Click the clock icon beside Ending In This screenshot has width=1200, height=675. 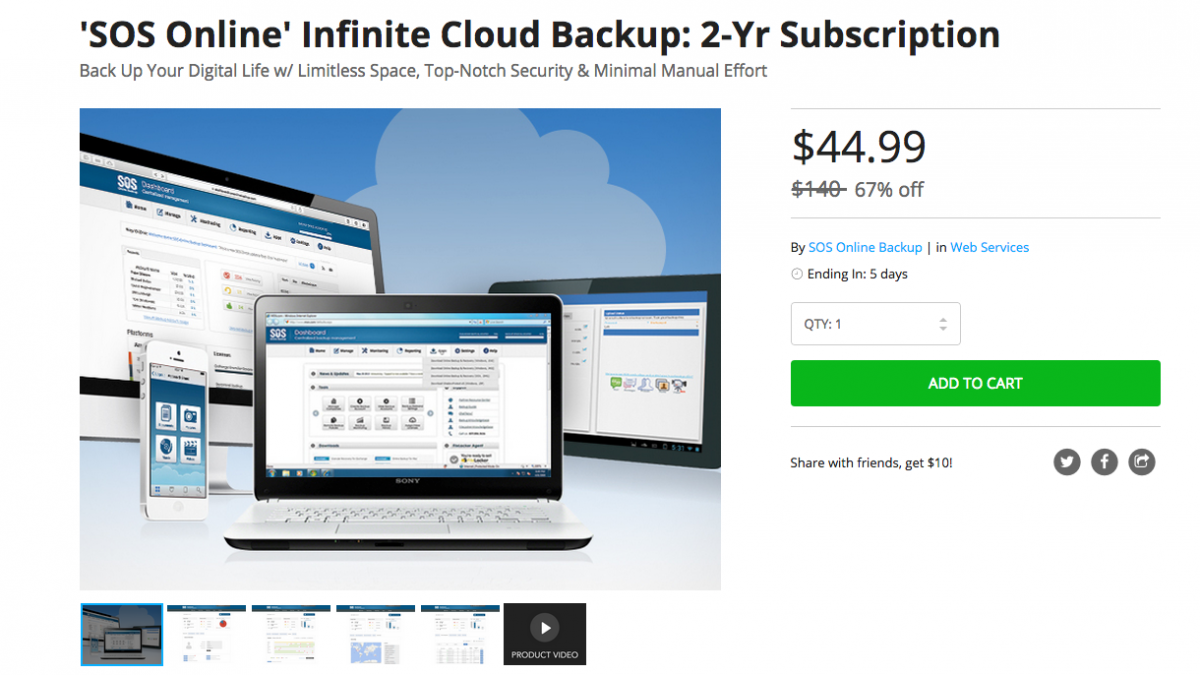(x=797, y=274)
